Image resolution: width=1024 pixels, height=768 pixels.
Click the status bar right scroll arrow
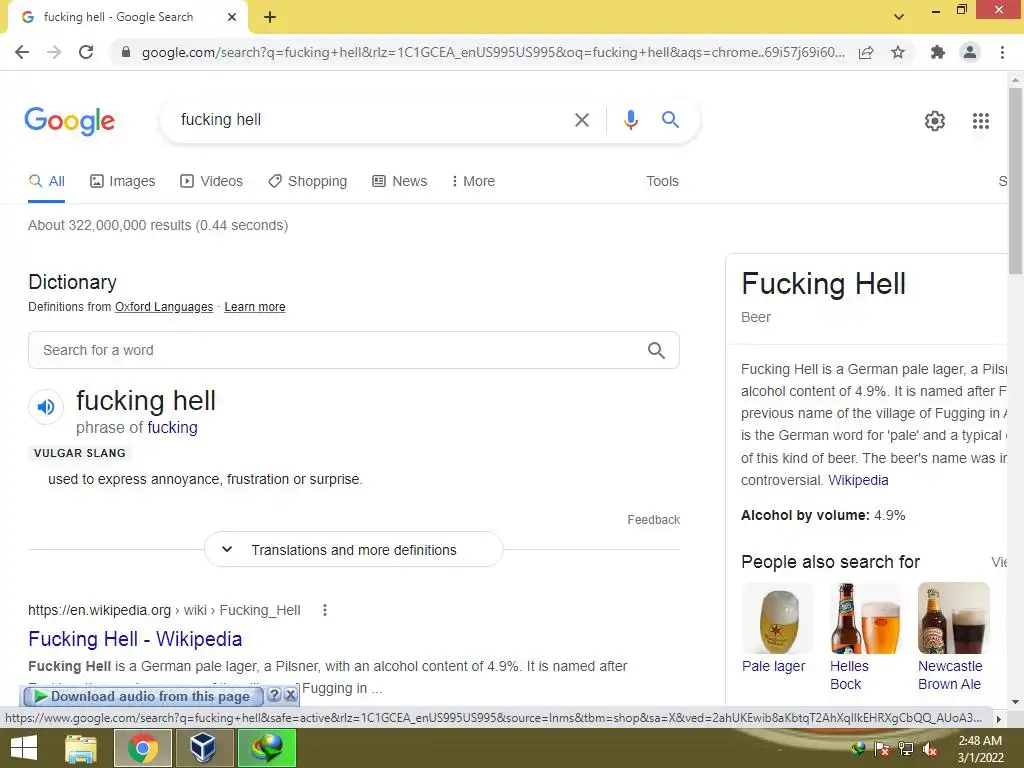[999, 719]
